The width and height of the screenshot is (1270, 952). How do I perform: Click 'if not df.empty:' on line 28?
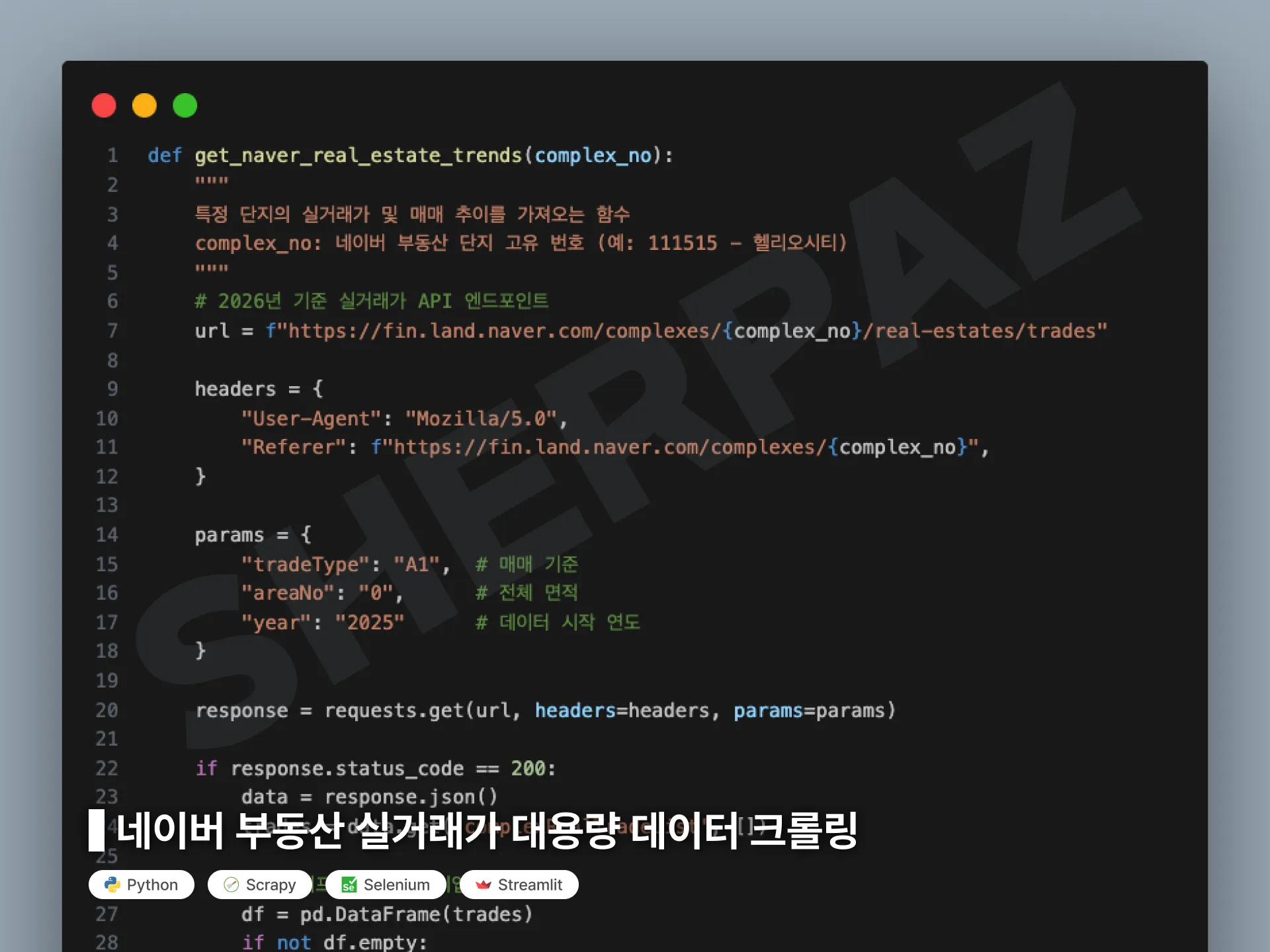[x=334, y=943]
